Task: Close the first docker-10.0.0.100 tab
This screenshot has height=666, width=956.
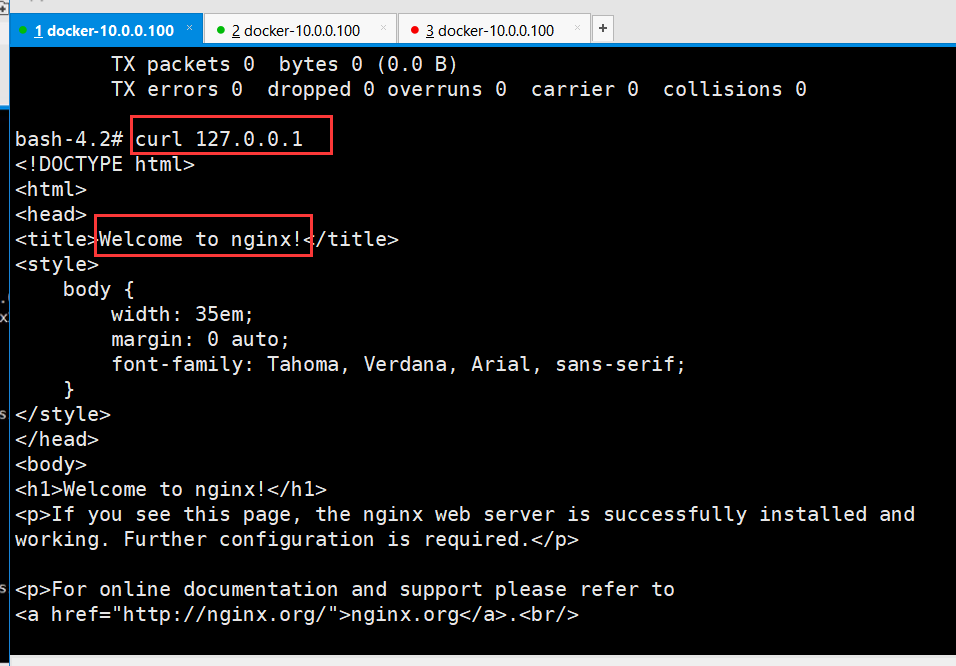Action: tap(189, 29)
